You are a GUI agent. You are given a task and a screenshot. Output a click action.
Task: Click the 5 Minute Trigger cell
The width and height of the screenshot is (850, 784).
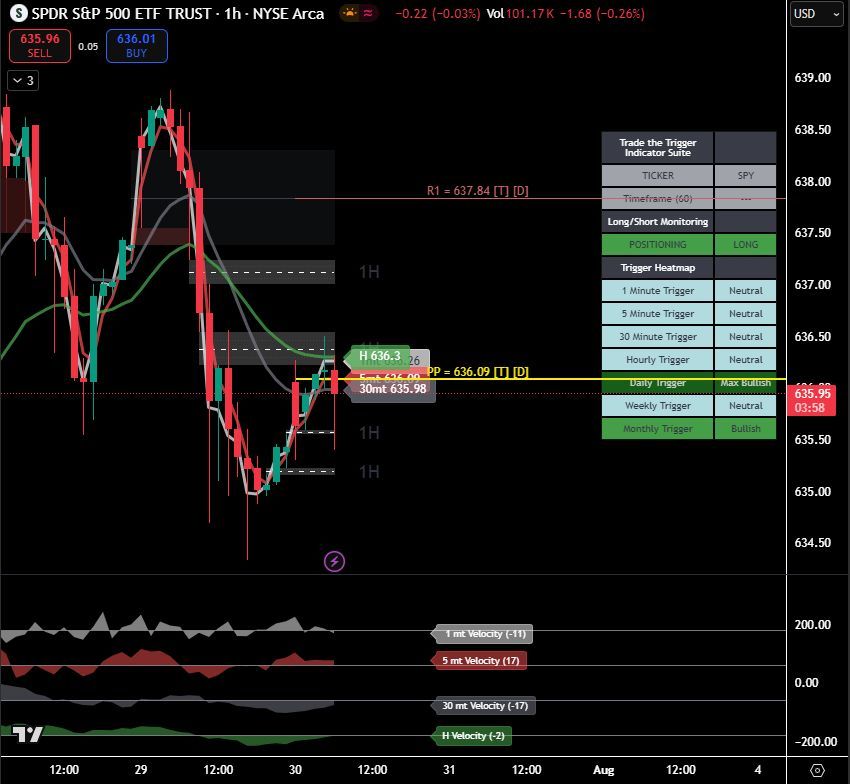click(658, 313)
